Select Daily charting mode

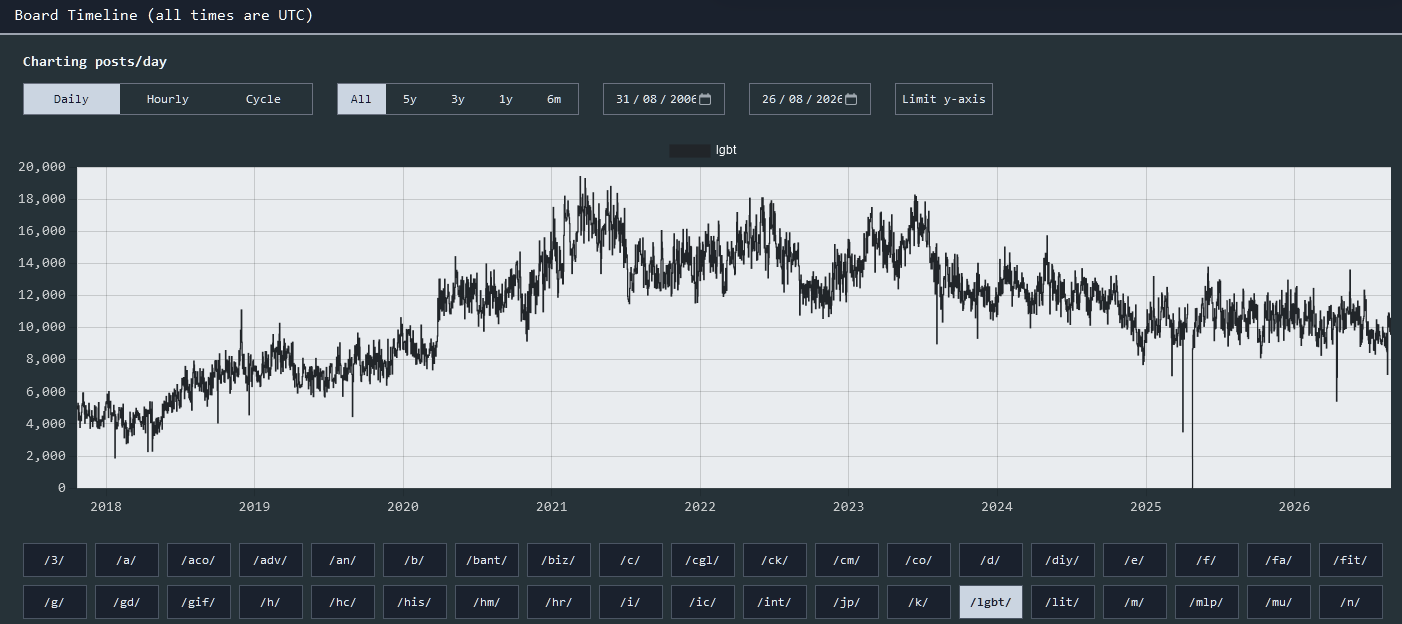71,99
